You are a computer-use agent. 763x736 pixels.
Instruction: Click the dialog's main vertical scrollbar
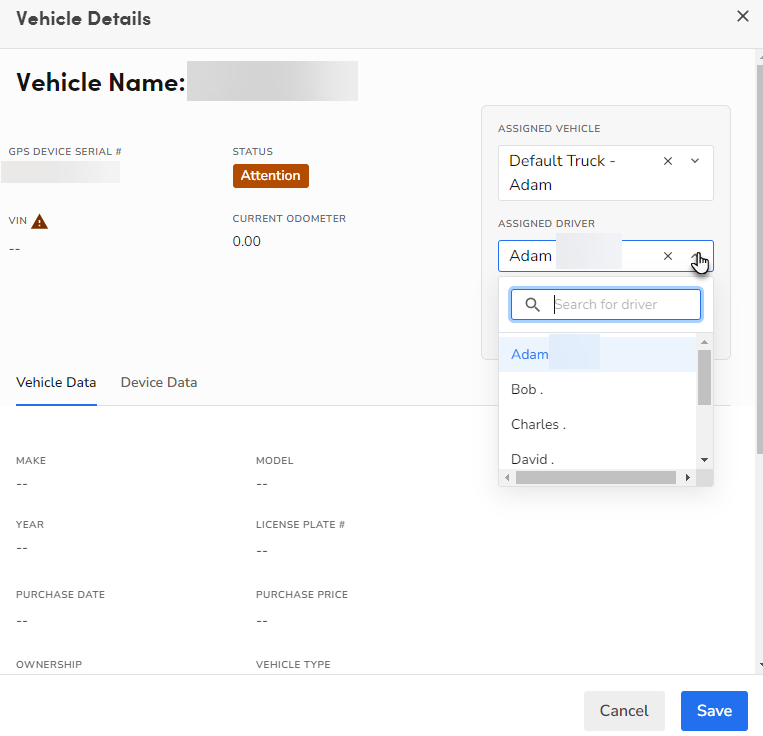(759, 260)
